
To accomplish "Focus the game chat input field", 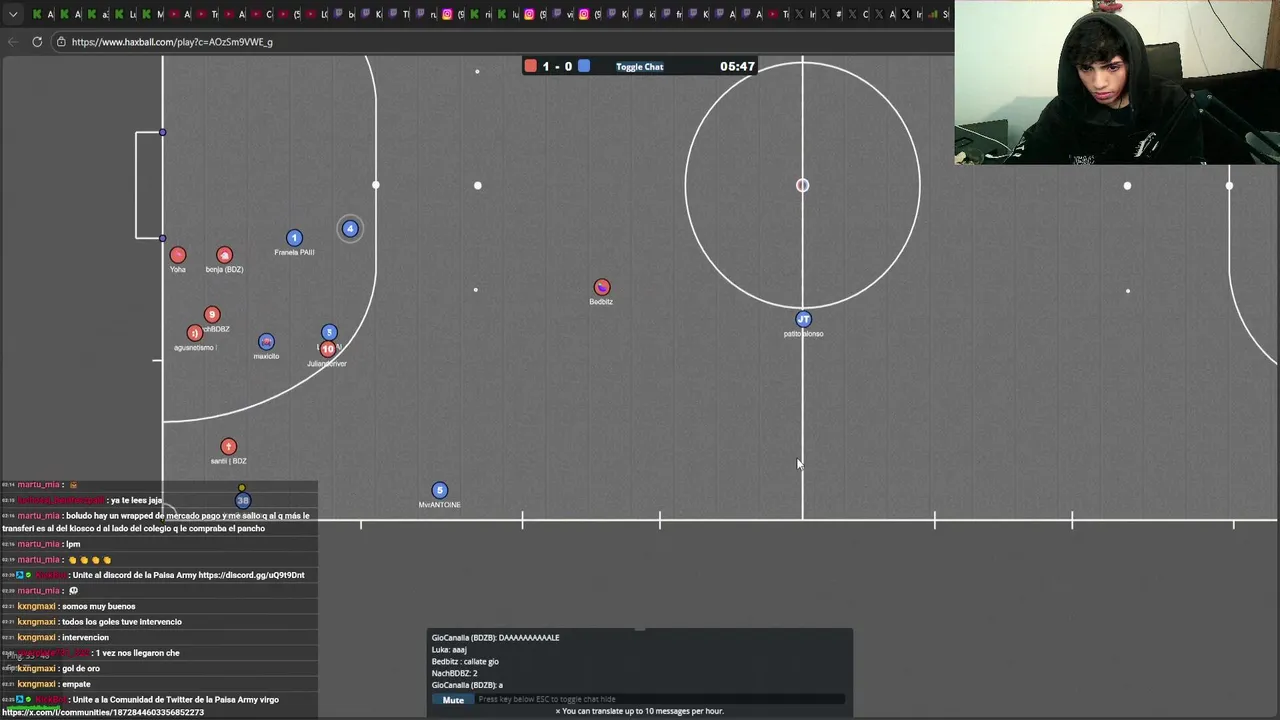I will 660,700.
